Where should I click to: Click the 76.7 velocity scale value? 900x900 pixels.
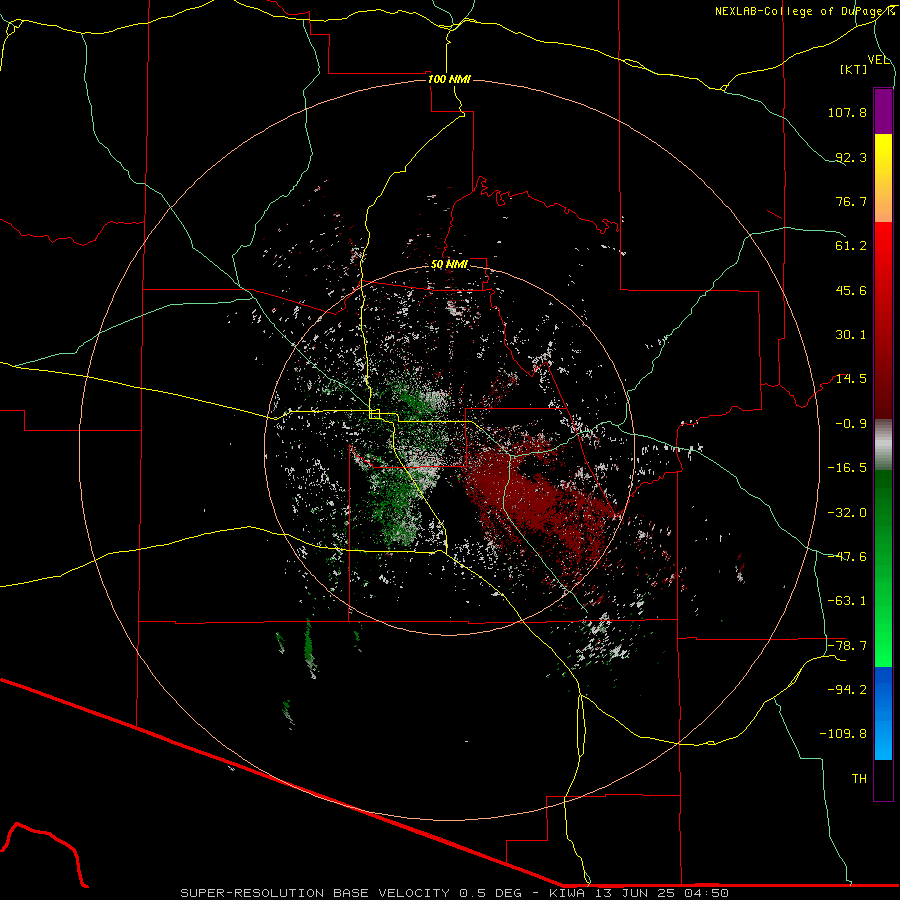[851, 201]
